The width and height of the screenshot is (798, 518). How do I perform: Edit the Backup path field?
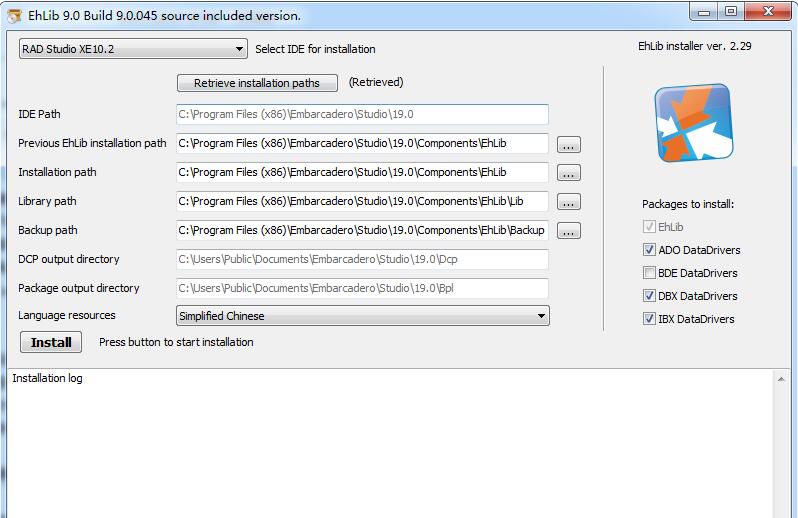pyautogui.click(x=362, y=230)
